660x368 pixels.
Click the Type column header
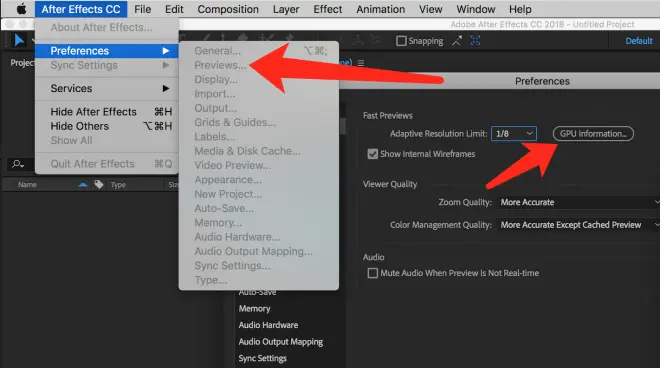(118, 184)
